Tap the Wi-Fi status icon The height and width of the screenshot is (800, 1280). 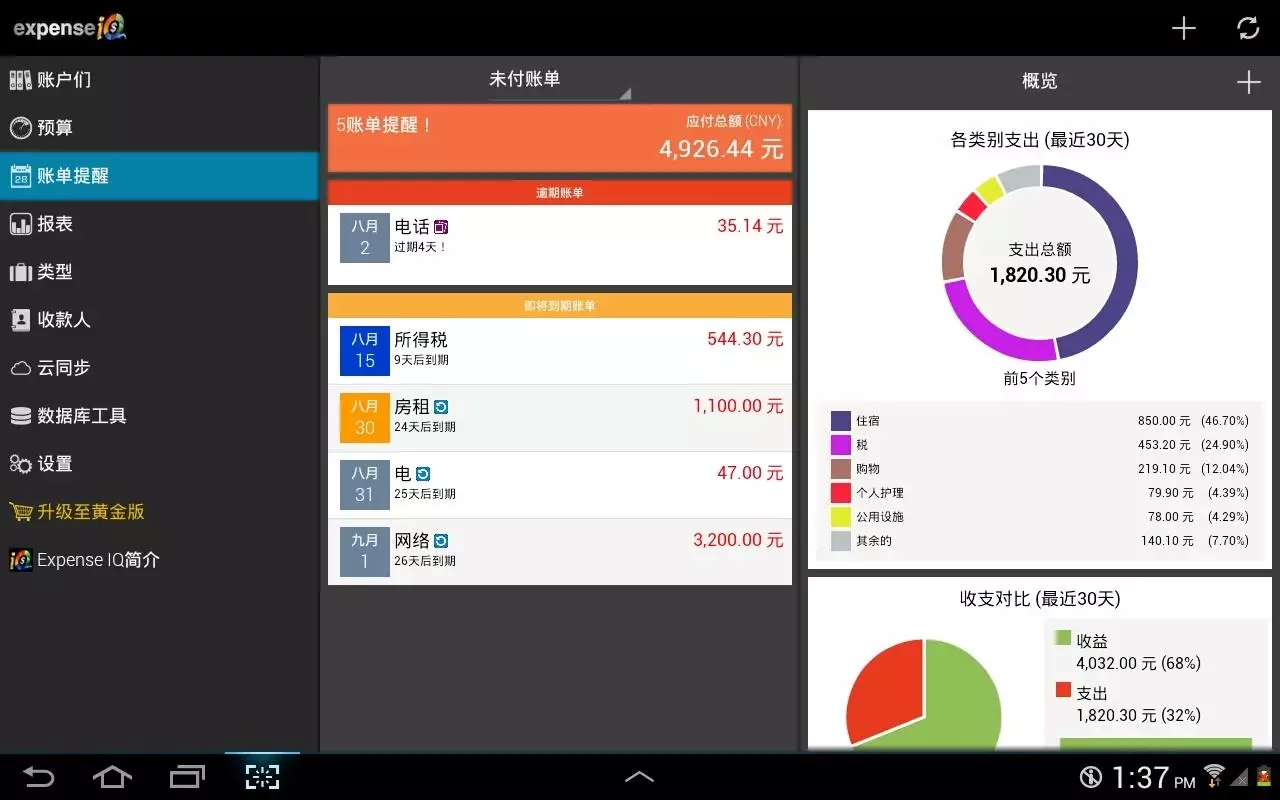(1214, 776)
